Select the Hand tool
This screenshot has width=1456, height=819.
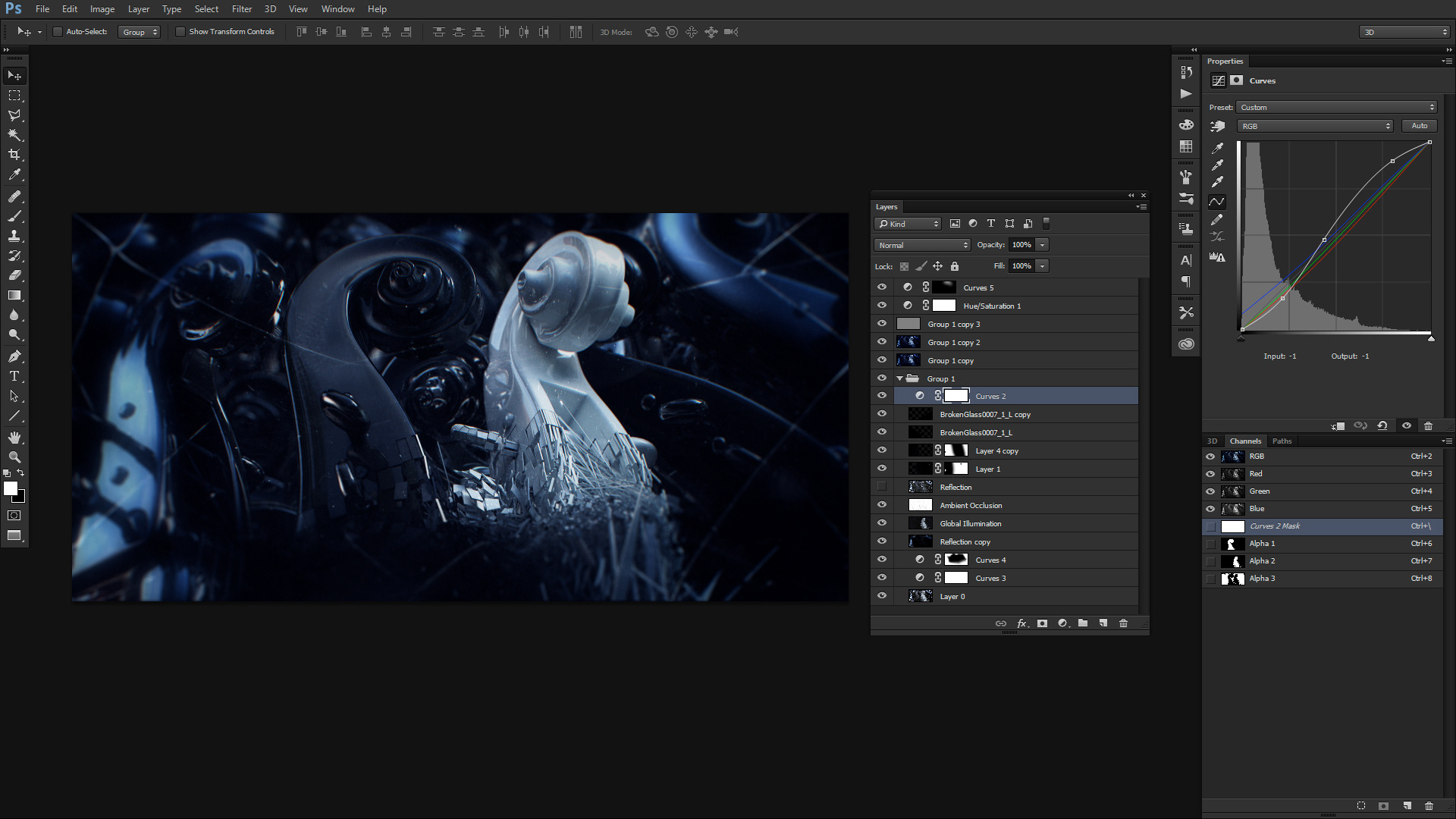[x=14, y=438]
